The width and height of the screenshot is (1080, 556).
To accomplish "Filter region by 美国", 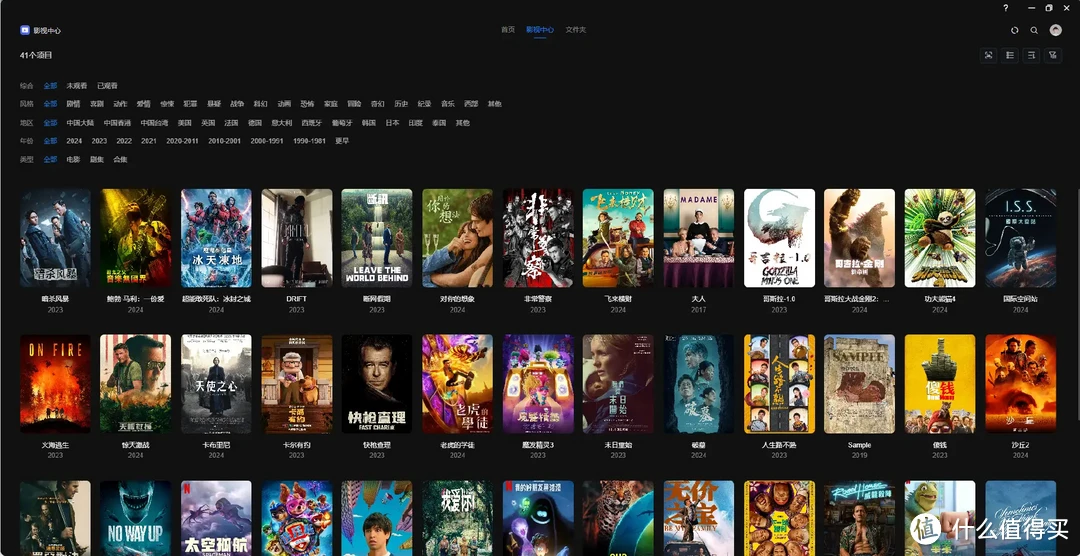I will [185, 123].
